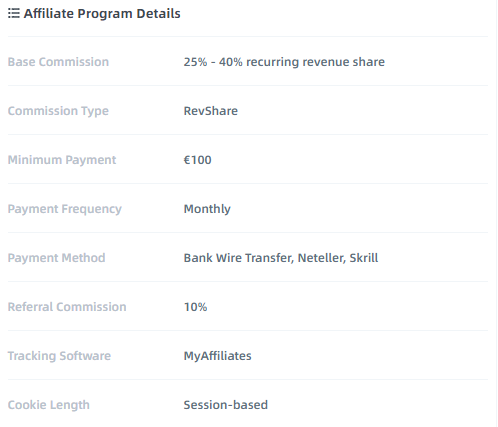Screen dimensions: 498x427
Task: Select the €100 minimum payment value
Action: [197, 160]
